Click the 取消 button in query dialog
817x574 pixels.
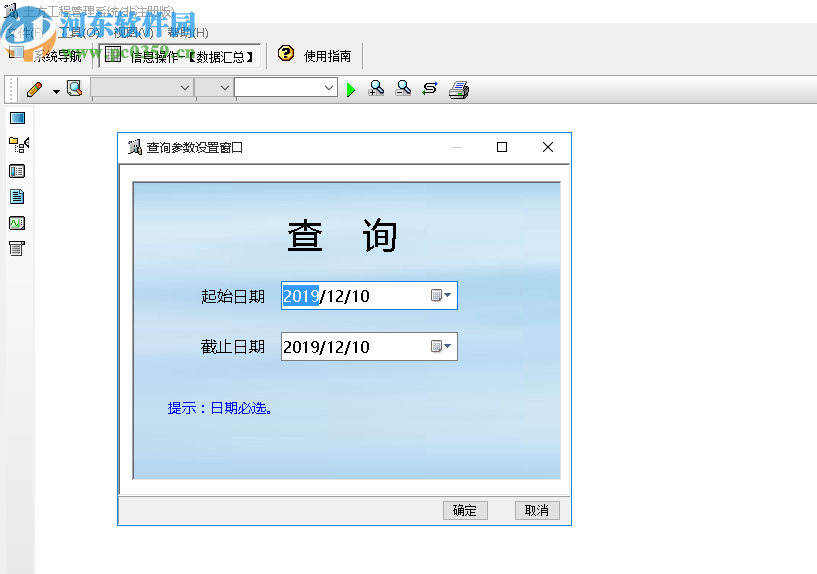tap(537, 510)
